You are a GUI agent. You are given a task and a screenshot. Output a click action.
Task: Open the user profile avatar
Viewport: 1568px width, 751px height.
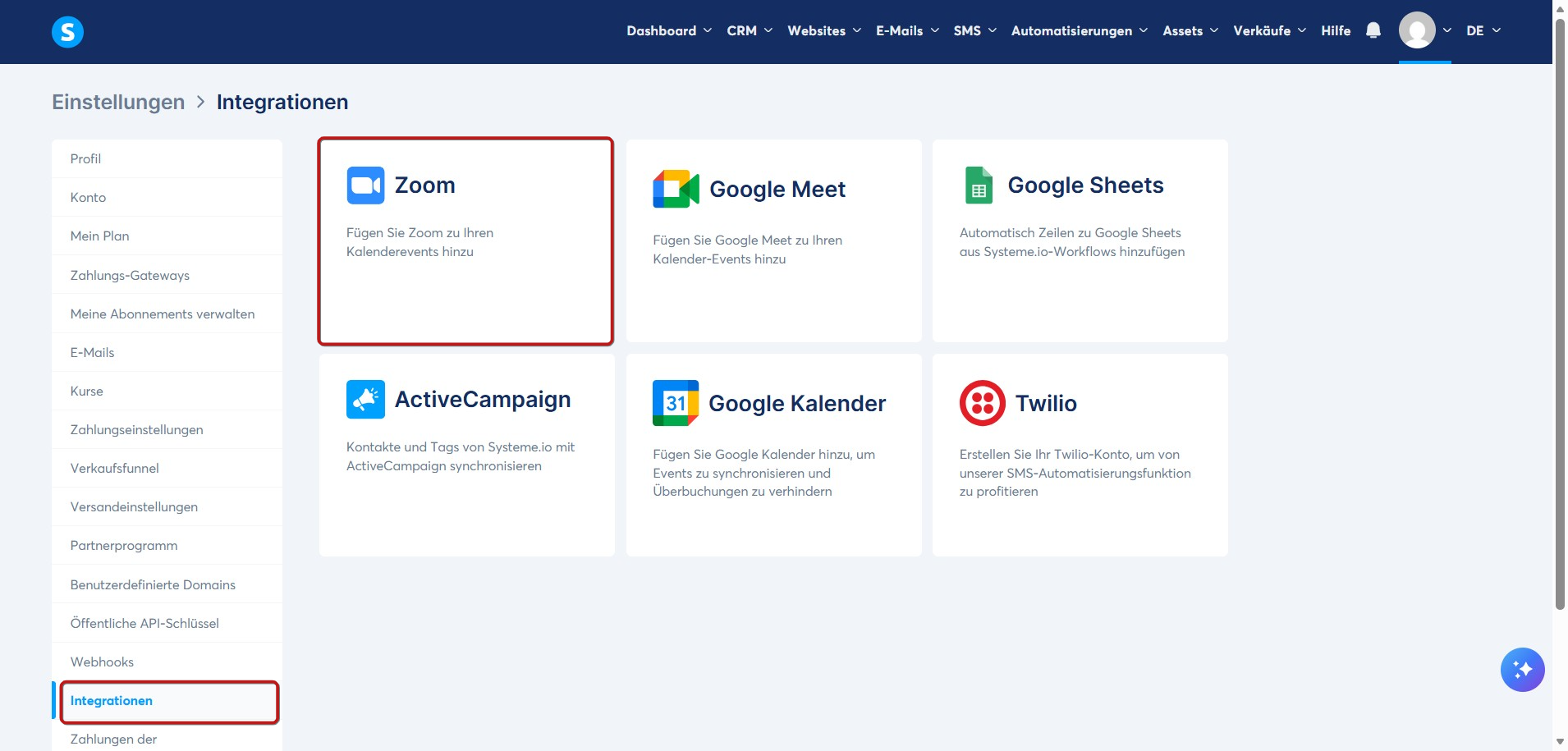click(x=1417, y=30)
